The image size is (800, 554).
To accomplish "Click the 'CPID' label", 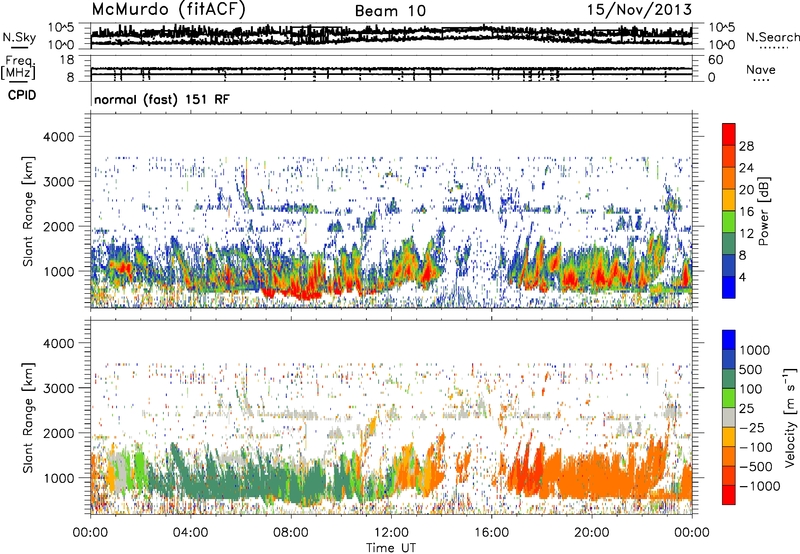I will coord(22,95).
